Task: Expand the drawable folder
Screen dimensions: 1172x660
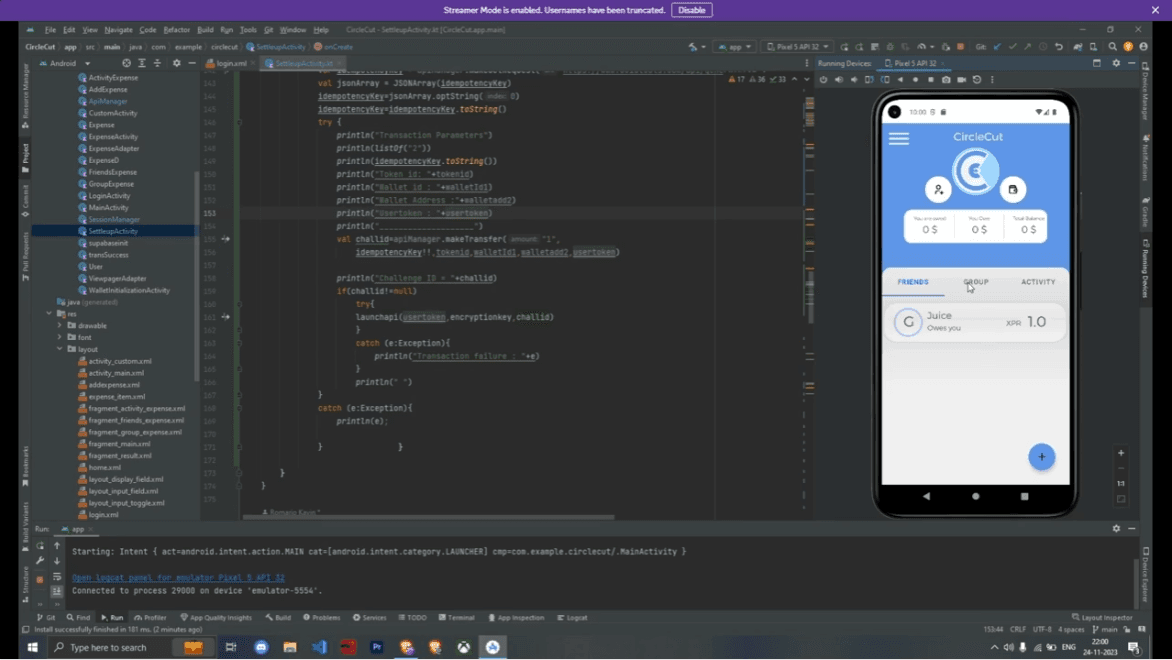Action: click(60, 326)
